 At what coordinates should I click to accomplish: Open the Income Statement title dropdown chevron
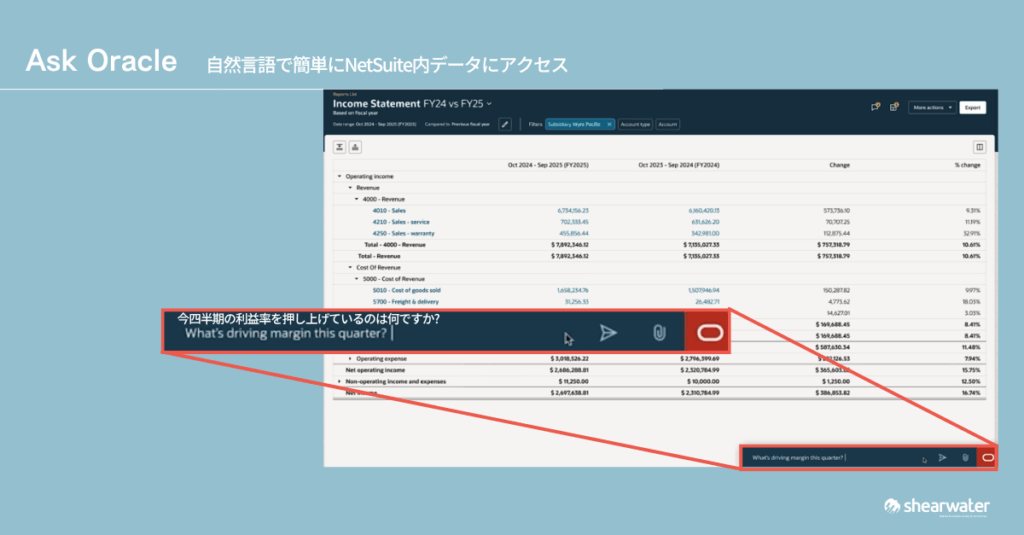click(x=489, y=103)
